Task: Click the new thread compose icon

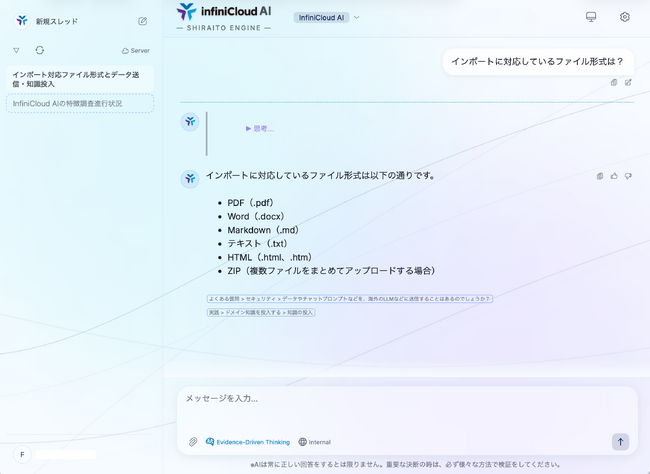Action: [x=143, y=21]
